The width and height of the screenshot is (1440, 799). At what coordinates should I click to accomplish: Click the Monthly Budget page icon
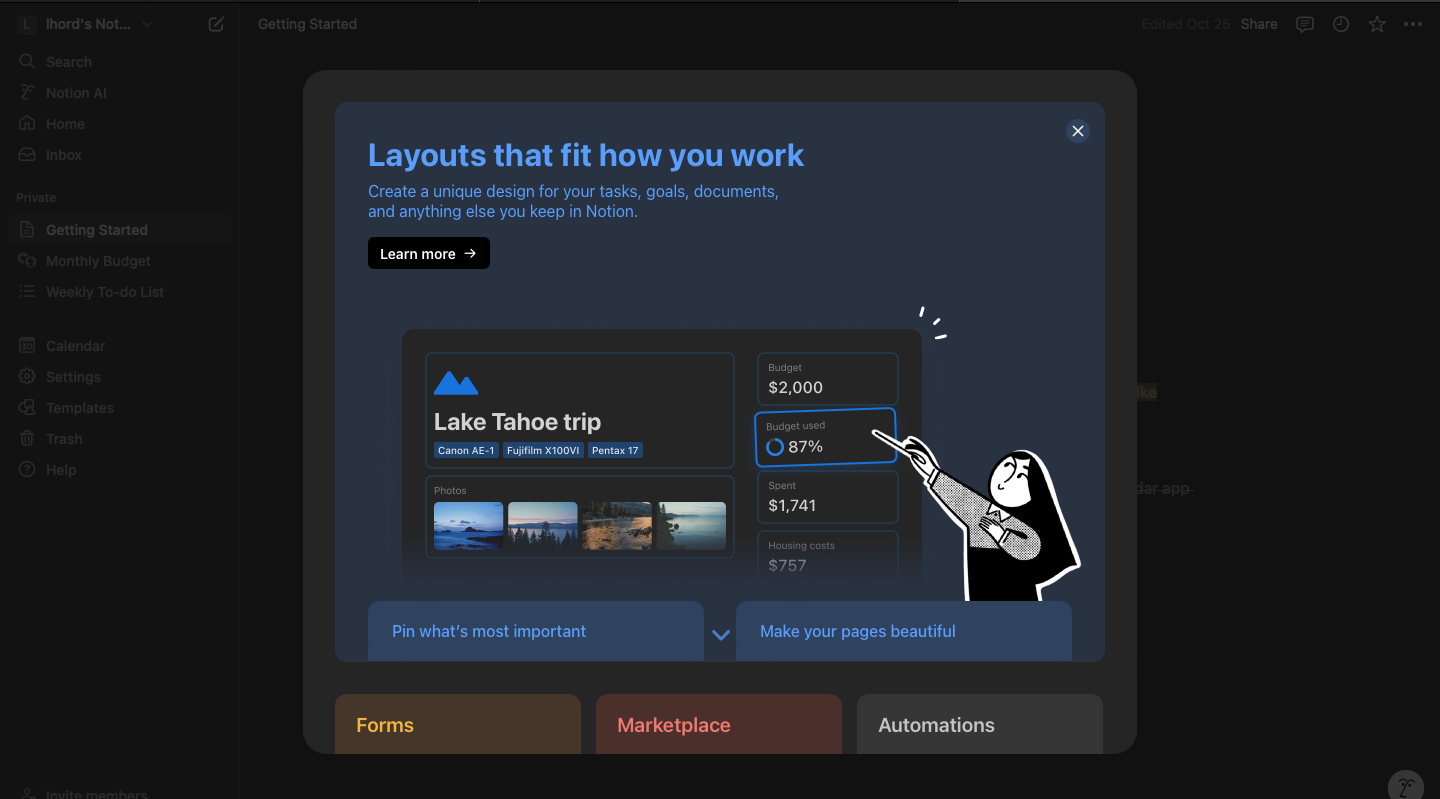pyautogui.click(x=27, y=261)
